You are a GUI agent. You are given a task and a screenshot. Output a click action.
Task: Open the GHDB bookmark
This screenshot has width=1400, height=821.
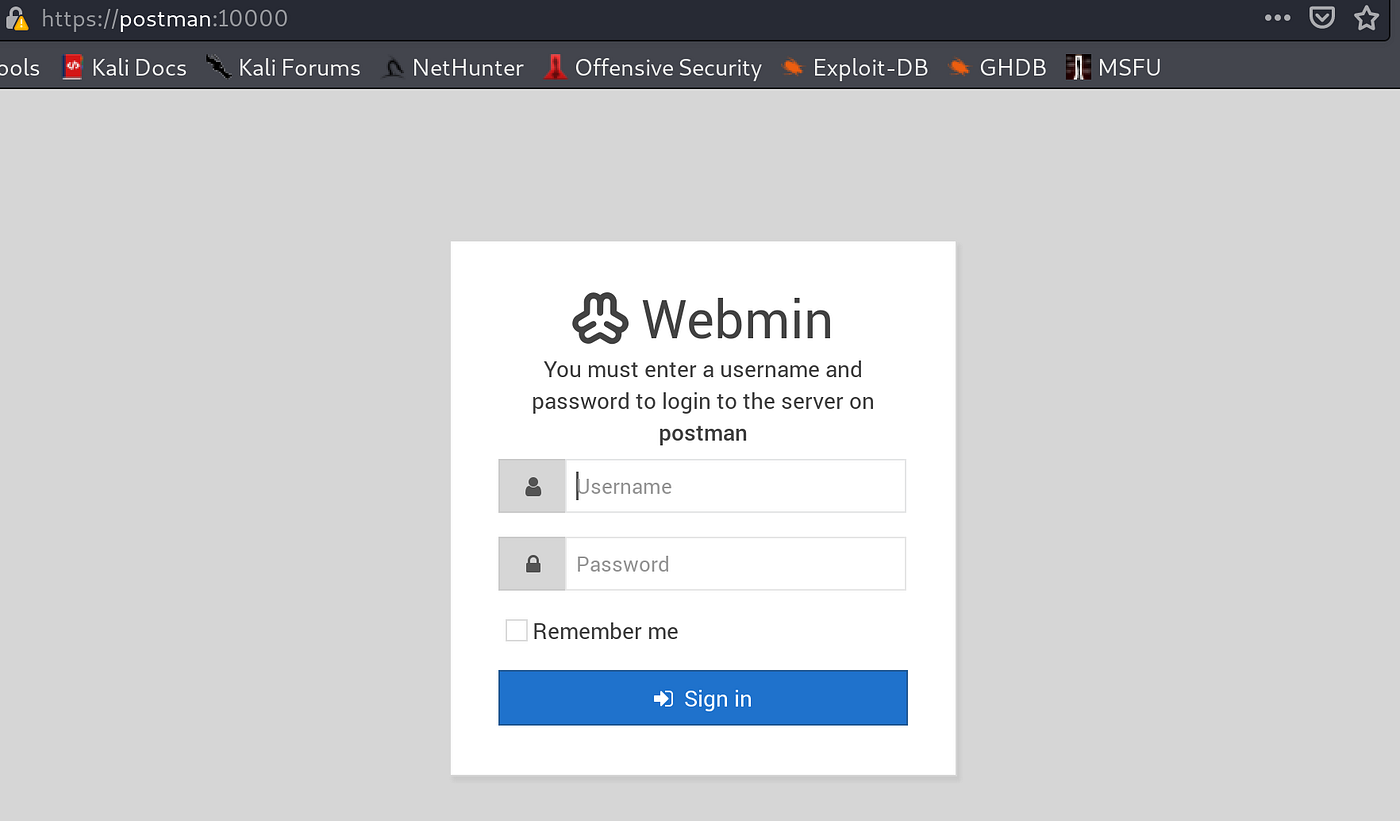(x=997, y=68)
